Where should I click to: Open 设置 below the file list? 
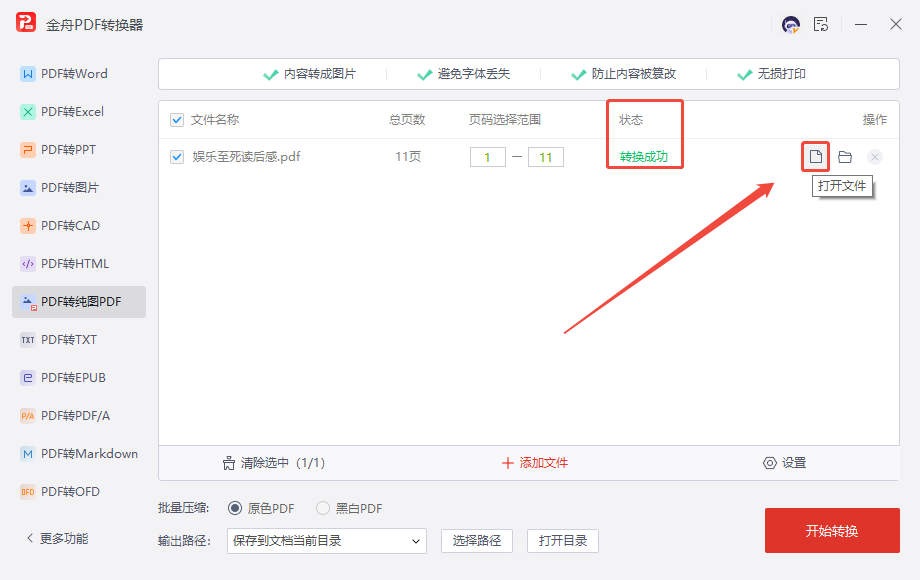tap(784, 463)
